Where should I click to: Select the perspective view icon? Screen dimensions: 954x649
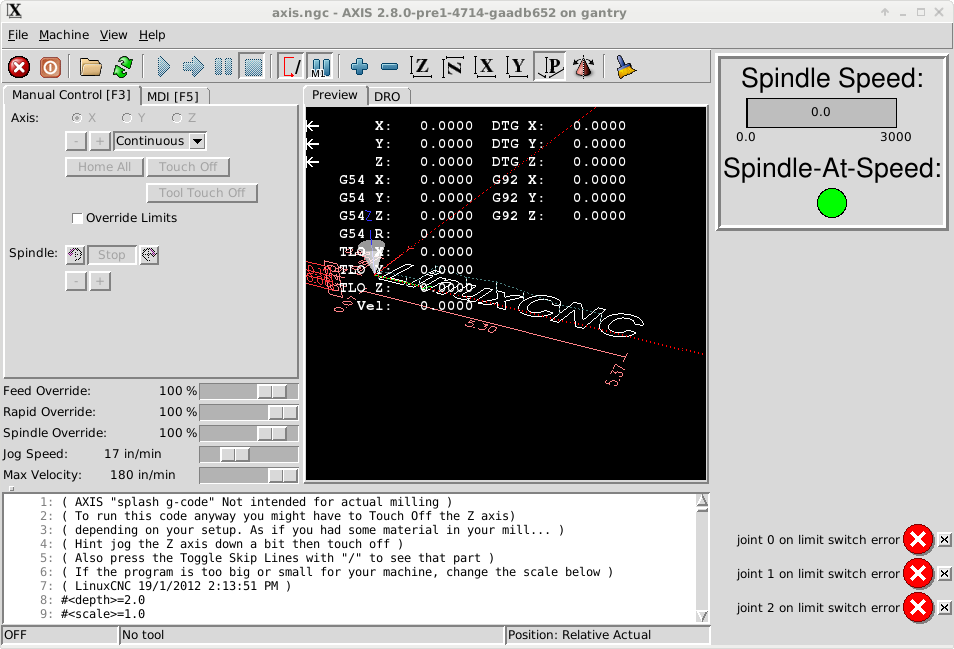coord(550,67)
